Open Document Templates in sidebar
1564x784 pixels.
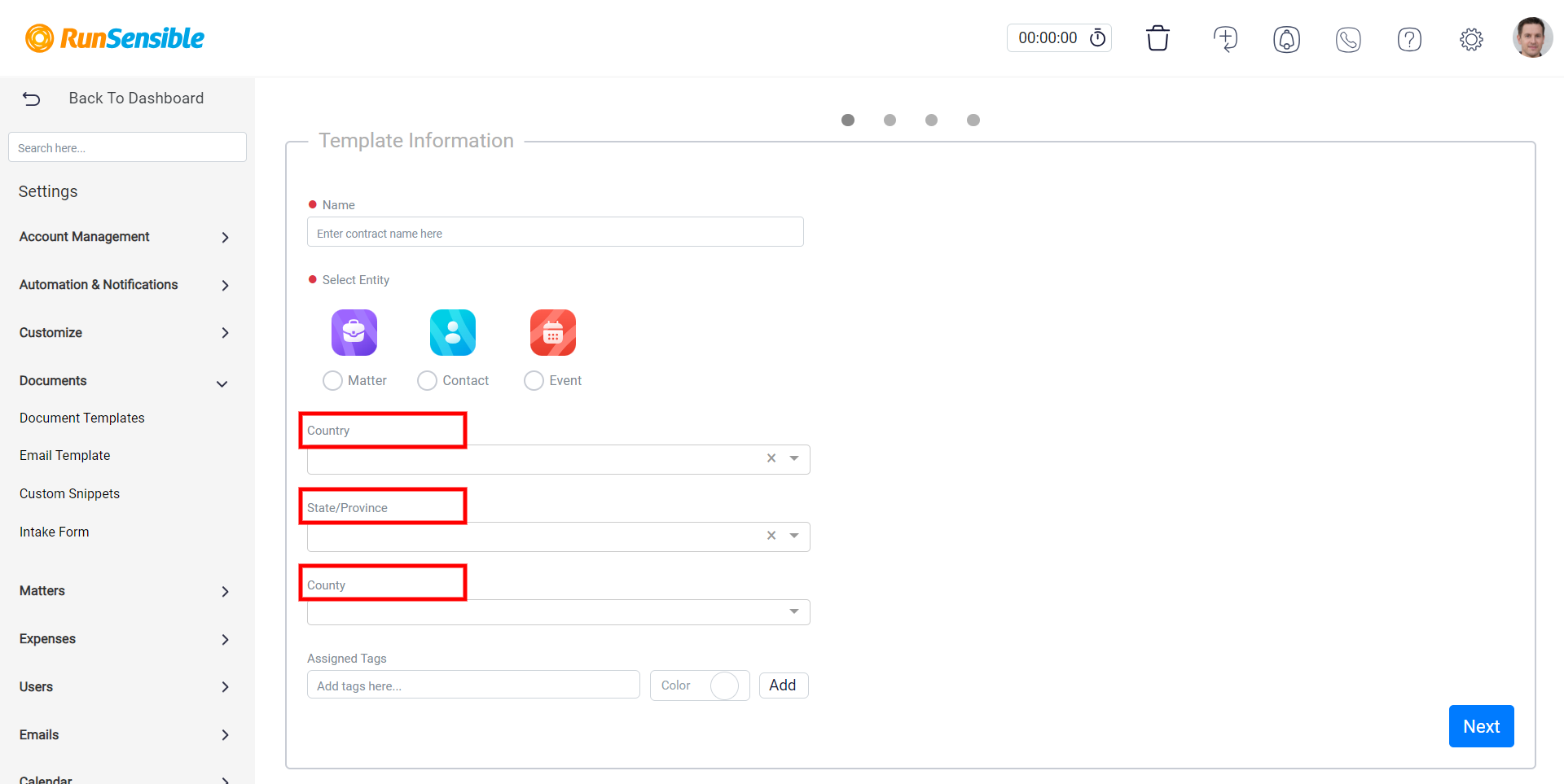tap(82, 418)
